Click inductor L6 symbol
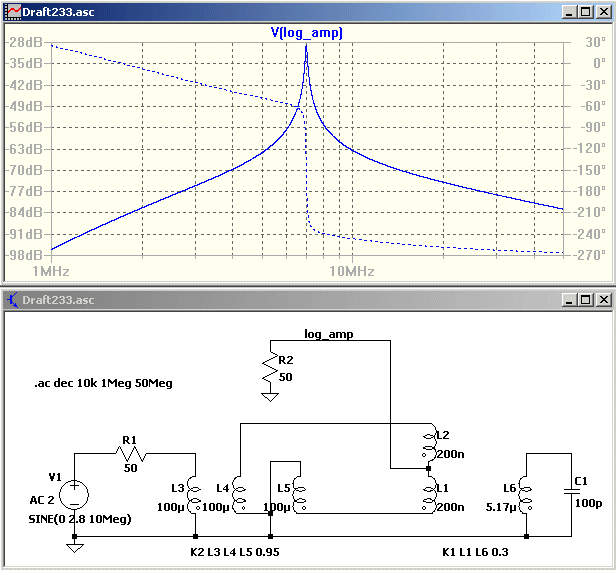Screen dimensions: 616x570 pyautogui.click(x=526, y=495)
